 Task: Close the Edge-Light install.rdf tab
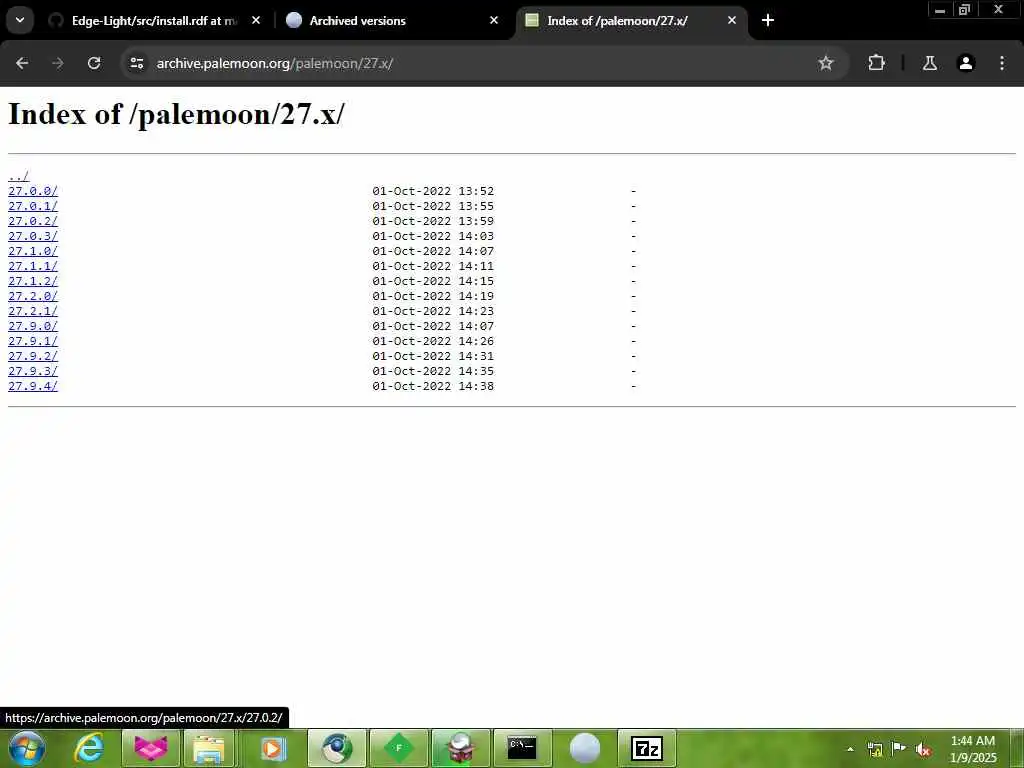pyautogui.click(x=256, y=20)
